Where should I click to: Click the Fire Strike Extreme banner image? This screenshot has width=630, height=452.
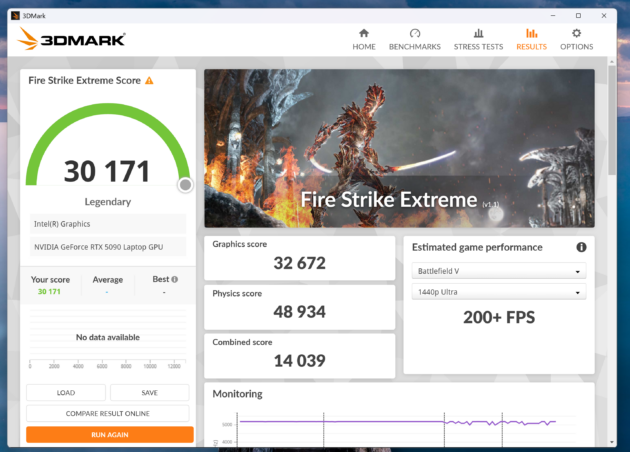pos(399,148)
